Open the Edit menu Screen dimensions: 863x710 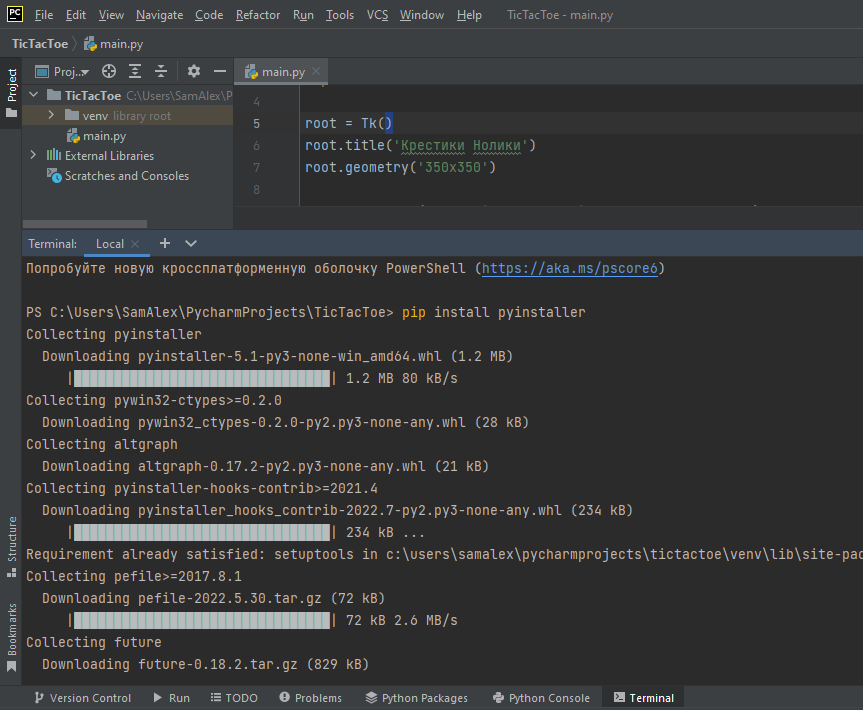pos(75,15)
